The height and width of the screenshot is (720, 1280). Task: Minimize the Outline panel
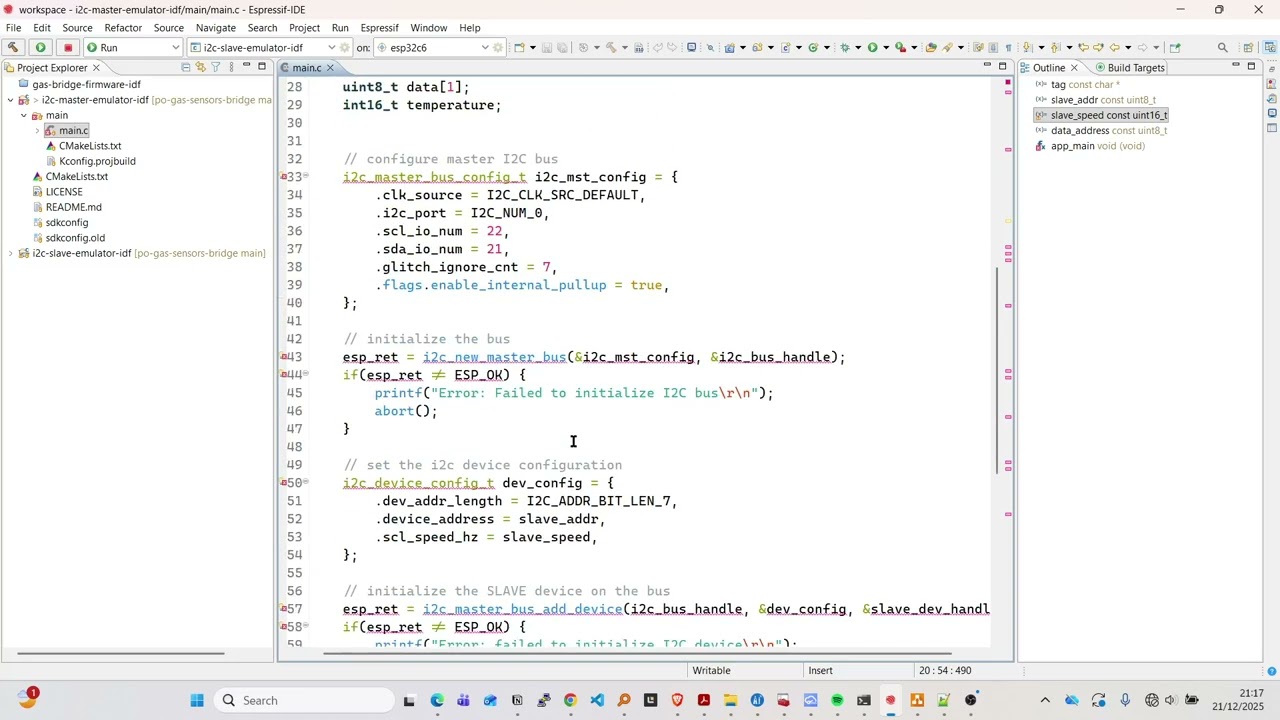(x=1235, y=67)
